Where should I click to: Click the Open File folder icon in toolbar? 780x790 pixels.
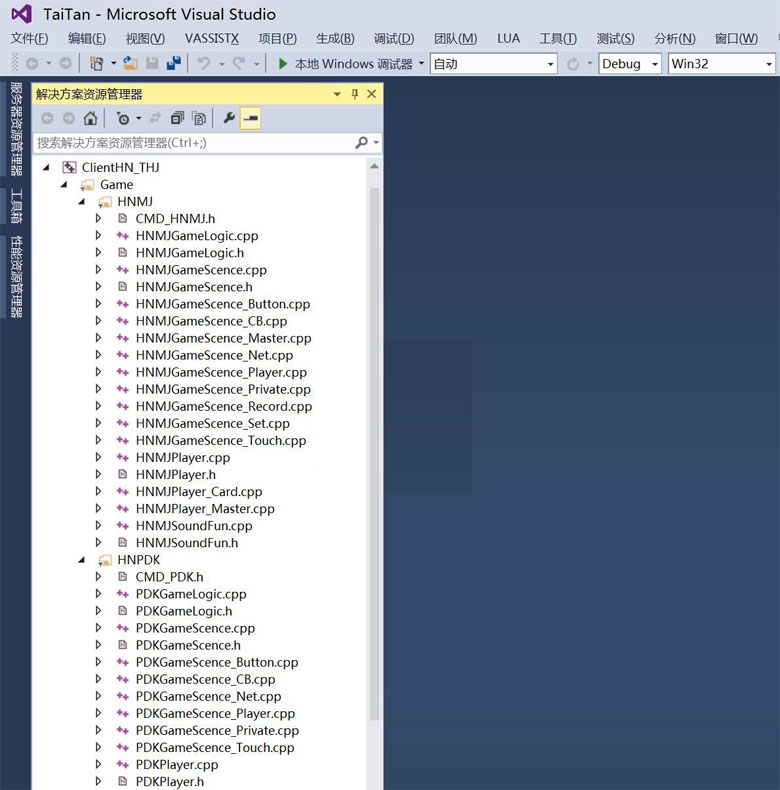pos(131,63)
